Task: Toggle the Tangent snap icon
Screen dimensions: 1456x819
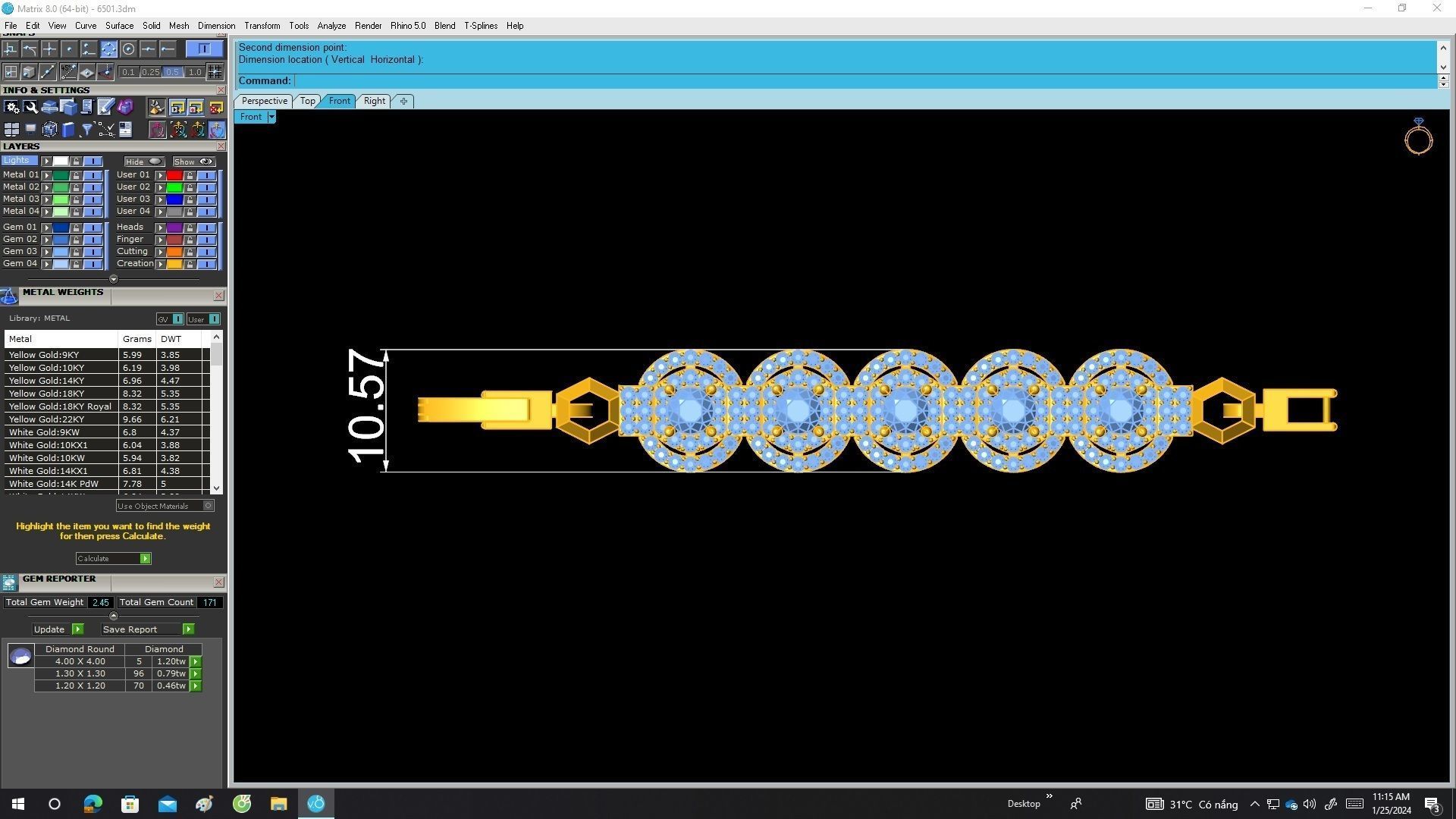Action: 30,49
